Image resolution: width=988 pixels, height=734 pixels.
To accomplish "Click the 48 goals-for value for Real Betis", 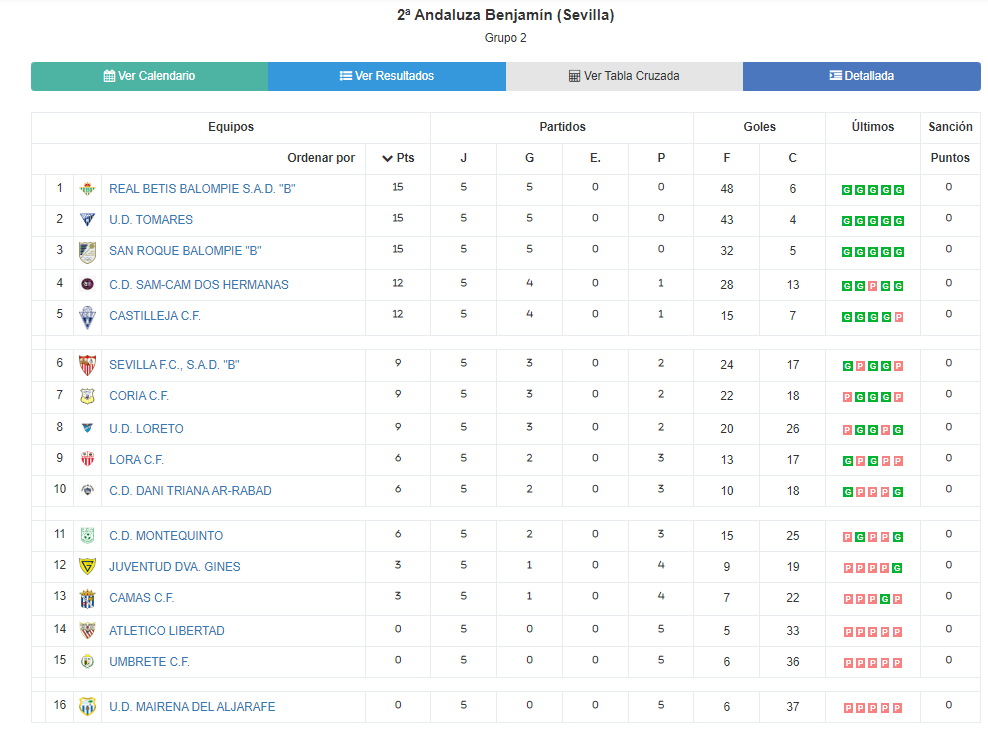I will [727, 189].
